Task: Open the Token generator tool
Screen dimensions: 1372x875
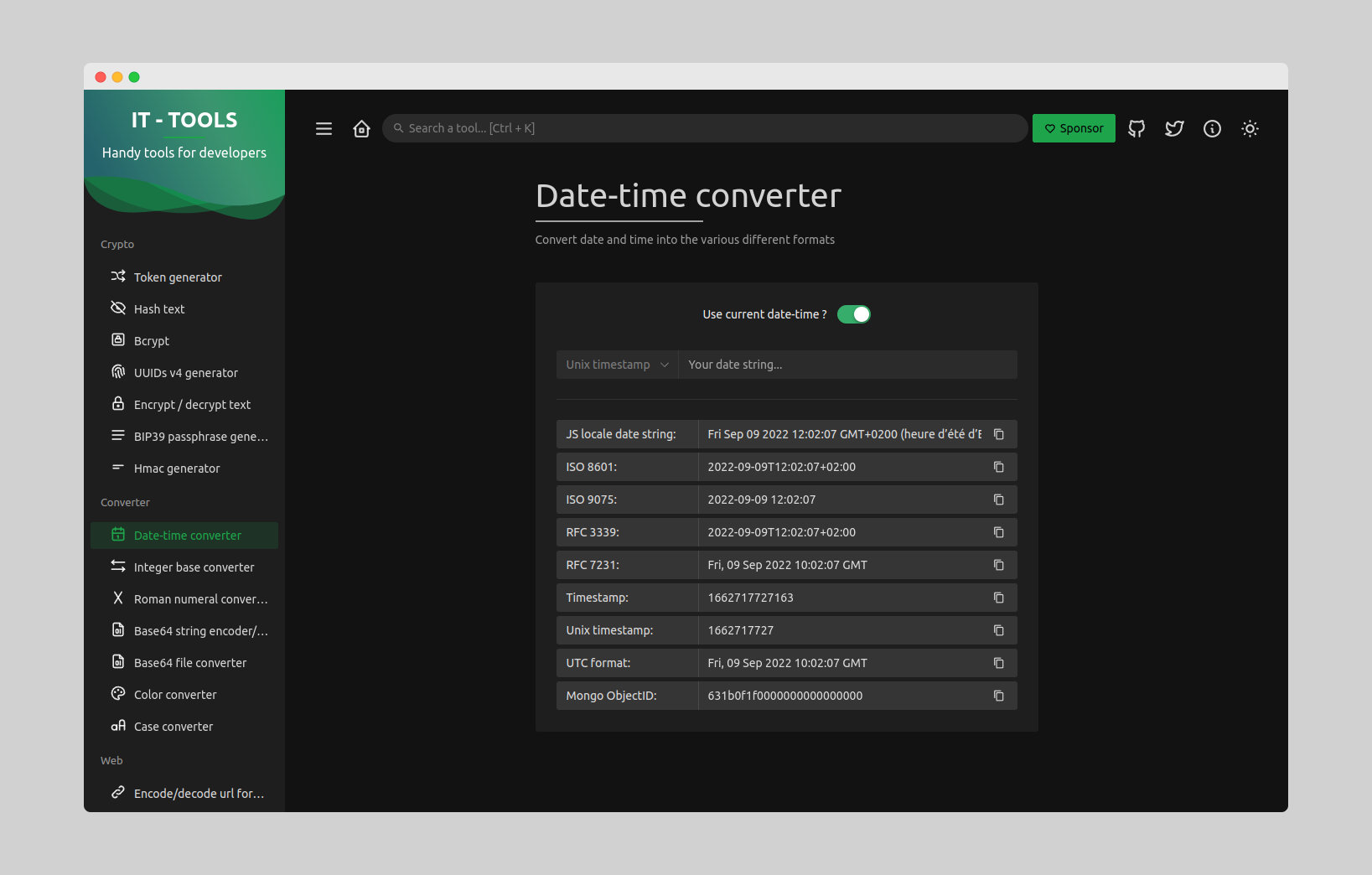Action: pos(178,277)
